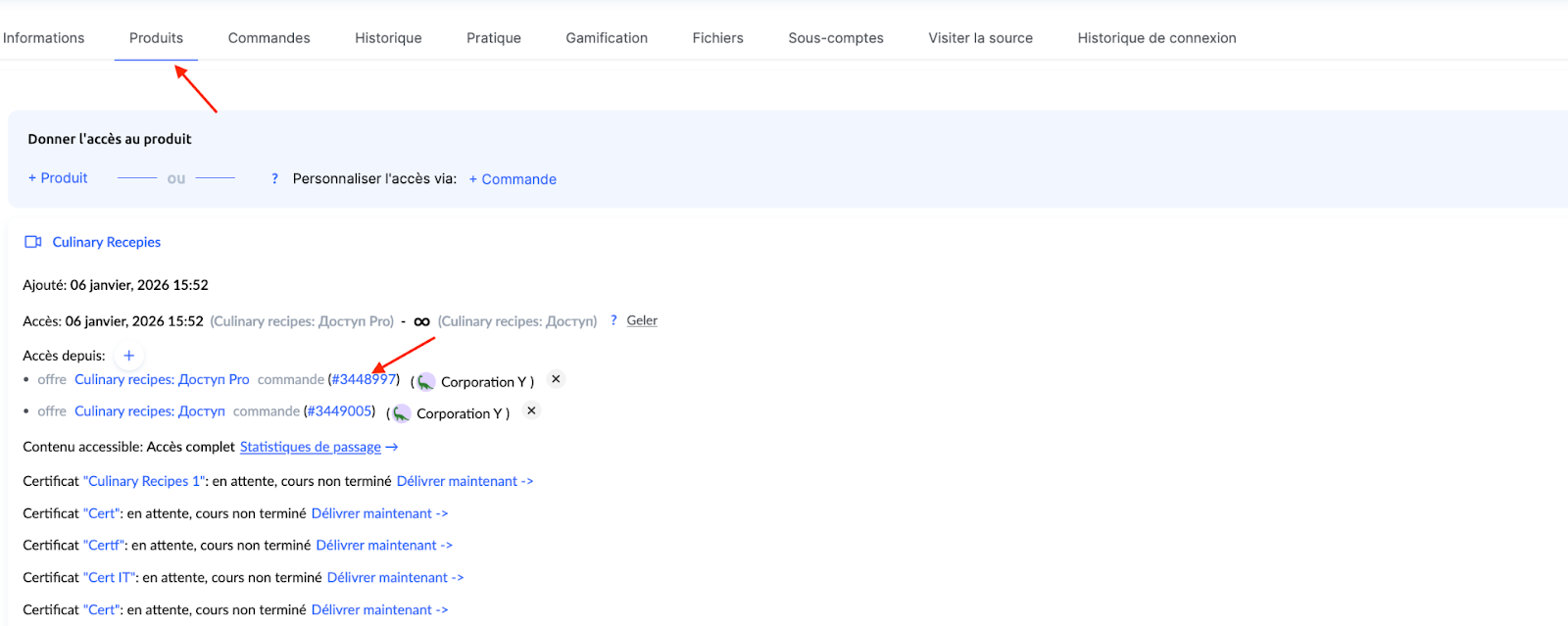Screen dimensions: 1568x626
Task: Open the Culinary Recepies product link
Action: (x=106, y=242)
